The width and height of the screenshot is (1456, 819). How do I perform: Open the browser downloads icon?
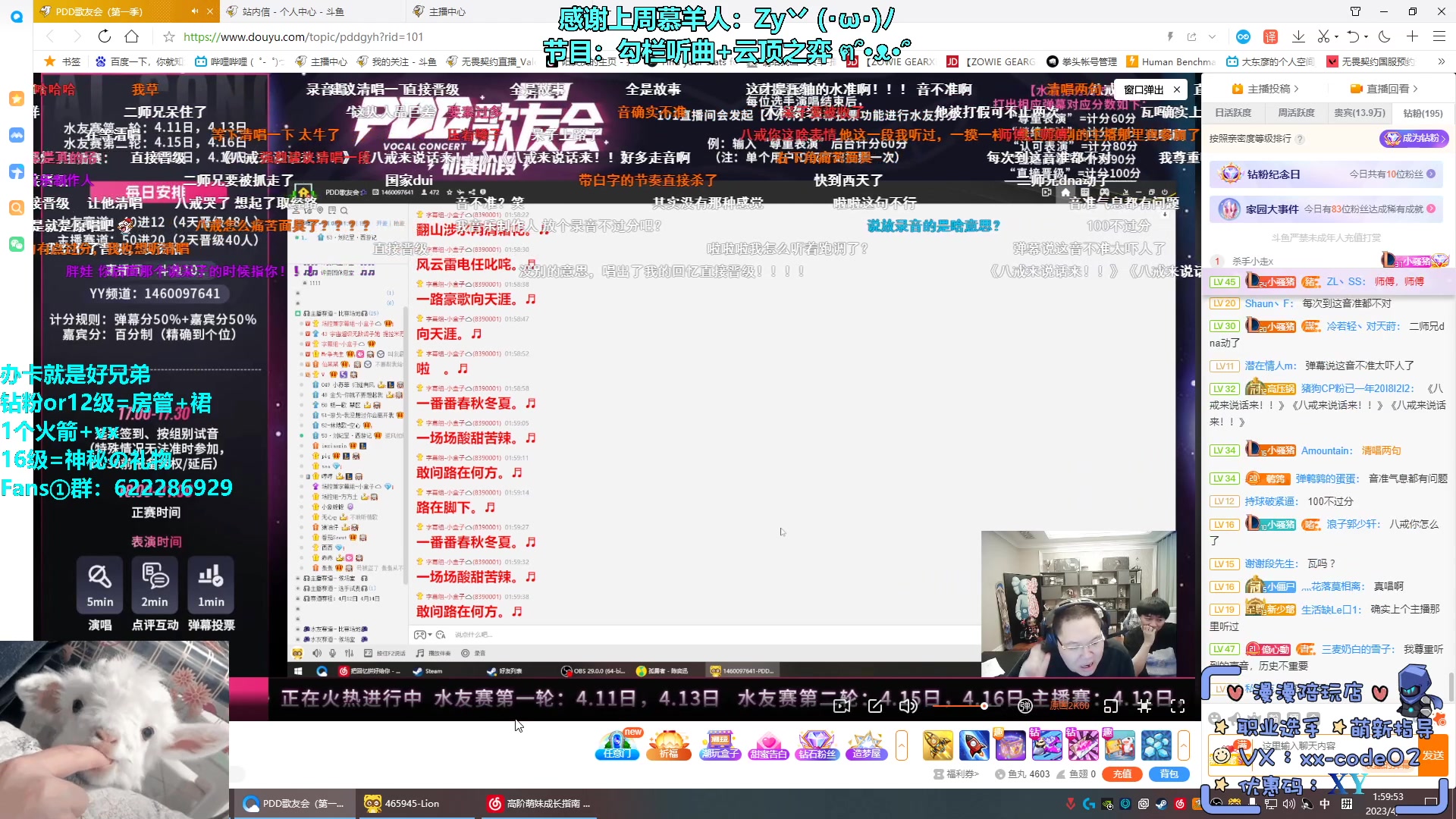(x=1298, y=36)
